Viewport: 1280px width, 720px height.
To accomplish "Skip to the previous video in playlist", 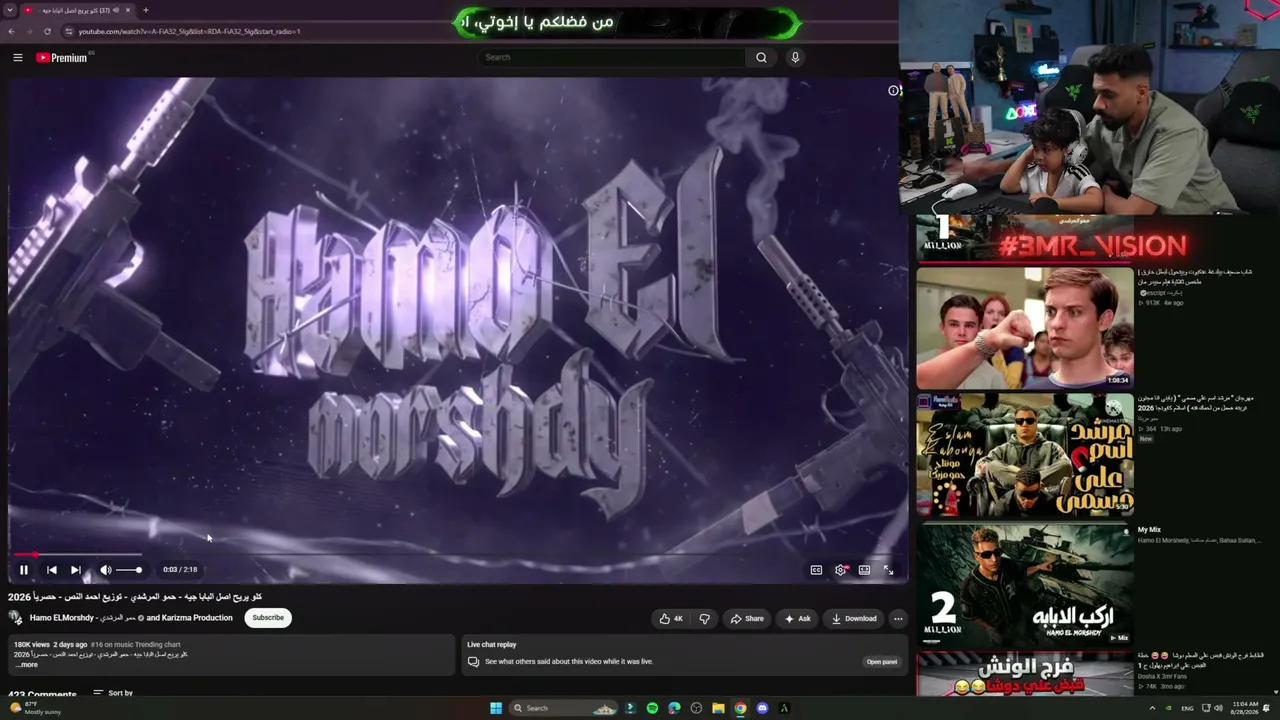I will click(51, 570).
